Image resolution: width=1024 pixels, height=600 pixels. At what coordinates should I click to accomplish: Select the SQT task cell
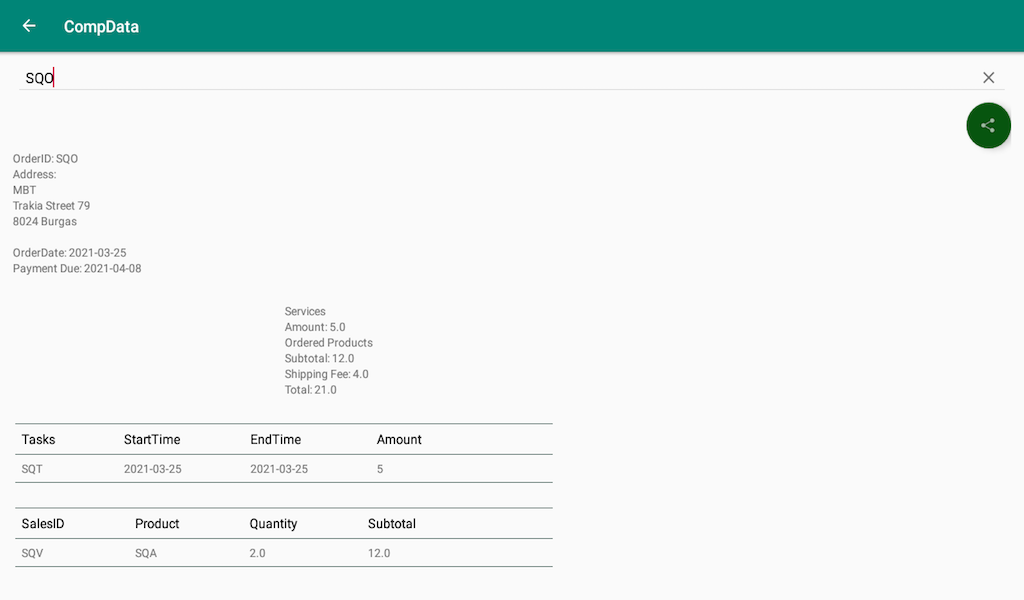(x=32, y=469)
